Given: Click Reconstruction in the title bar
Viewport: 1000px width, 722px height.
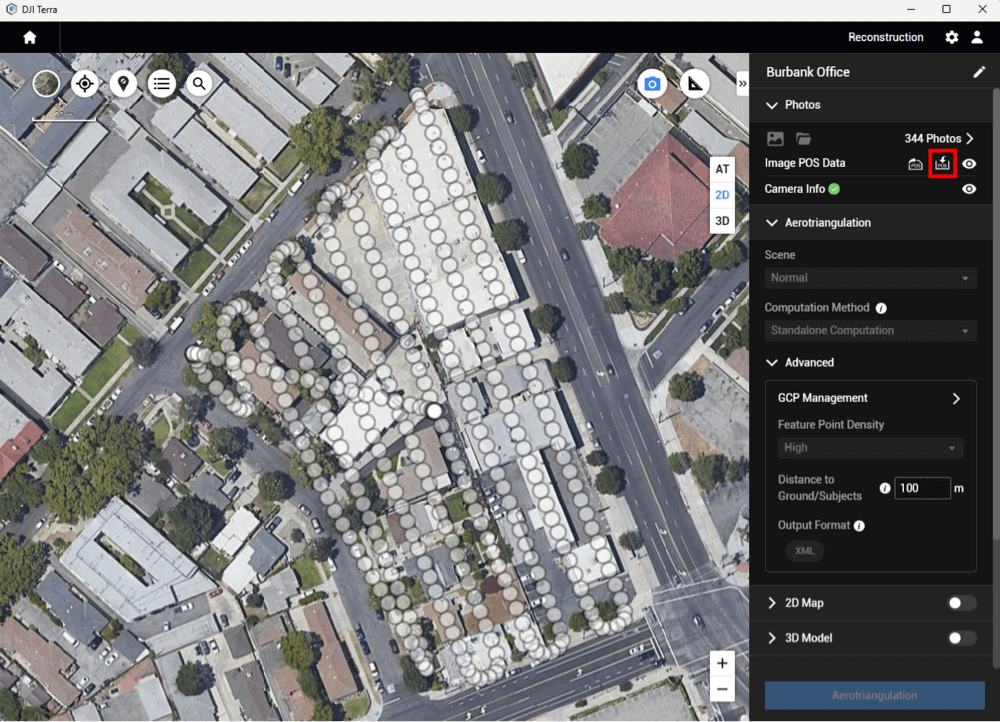Looking at the screenshot, I should tap(885, 37).
